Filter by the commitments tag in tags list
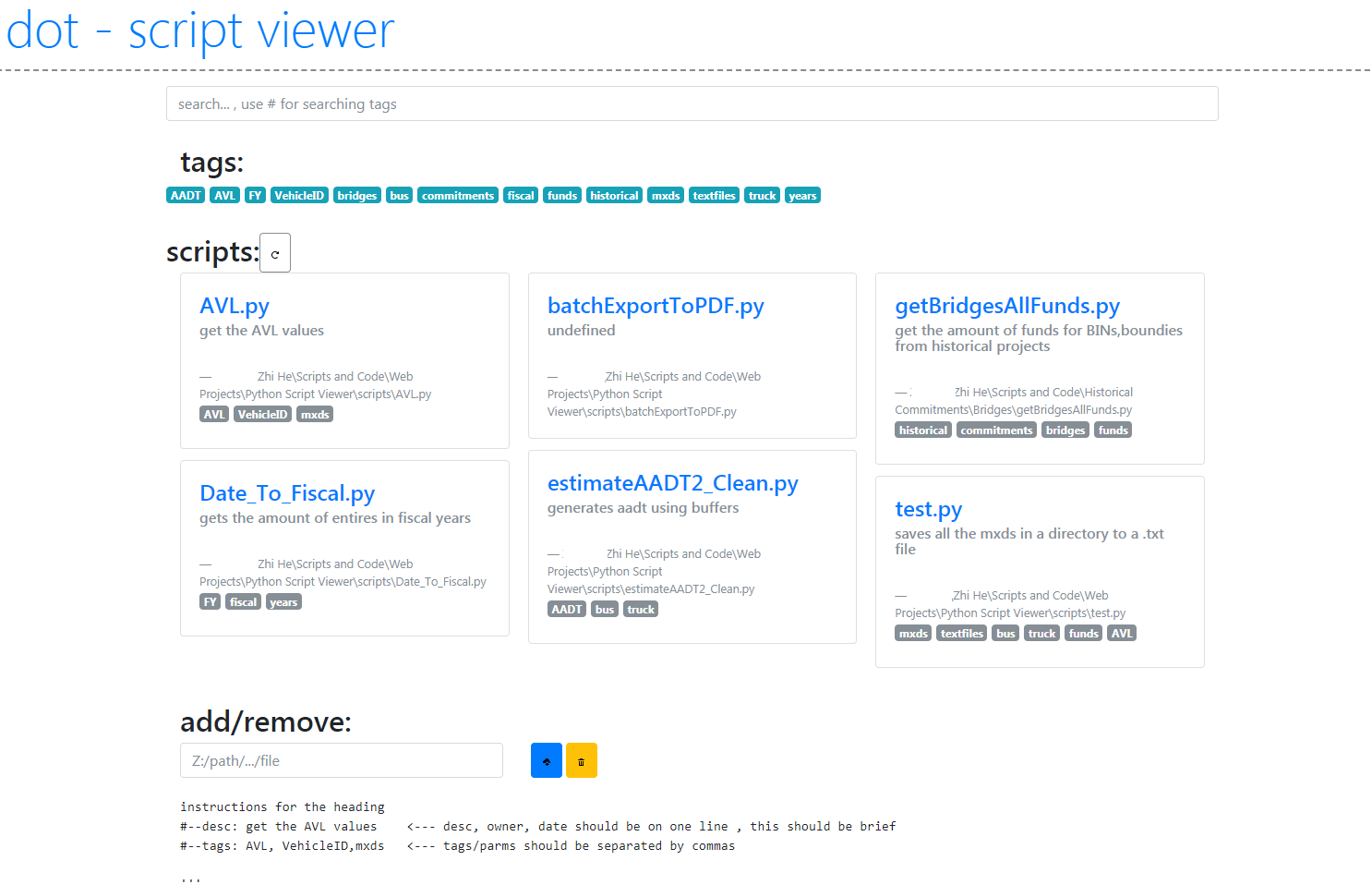The height and width of the screenshot is (885, 1372). (458, 196)
